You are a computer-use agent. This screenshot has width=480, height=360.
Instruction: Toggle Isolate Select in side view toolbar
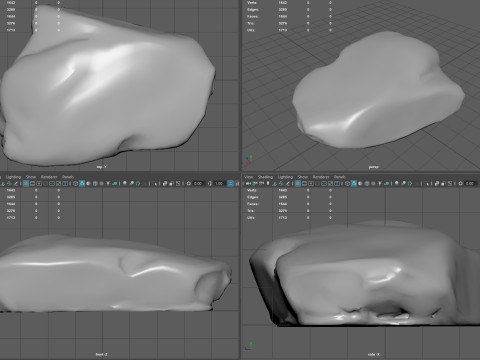[427, 183]
